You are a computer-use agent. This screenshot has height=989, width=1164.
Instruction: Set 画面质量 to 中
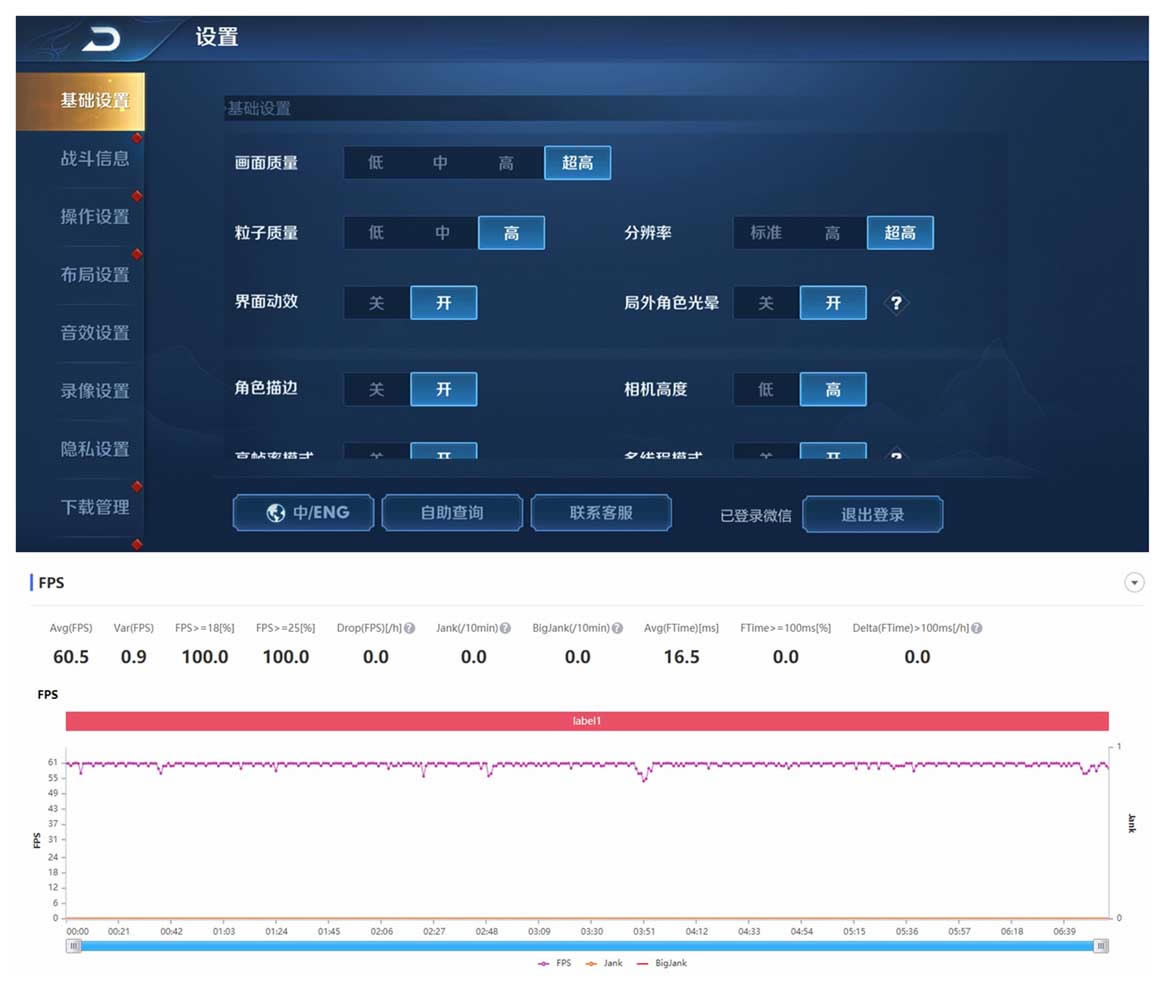(x=441, y=163)
